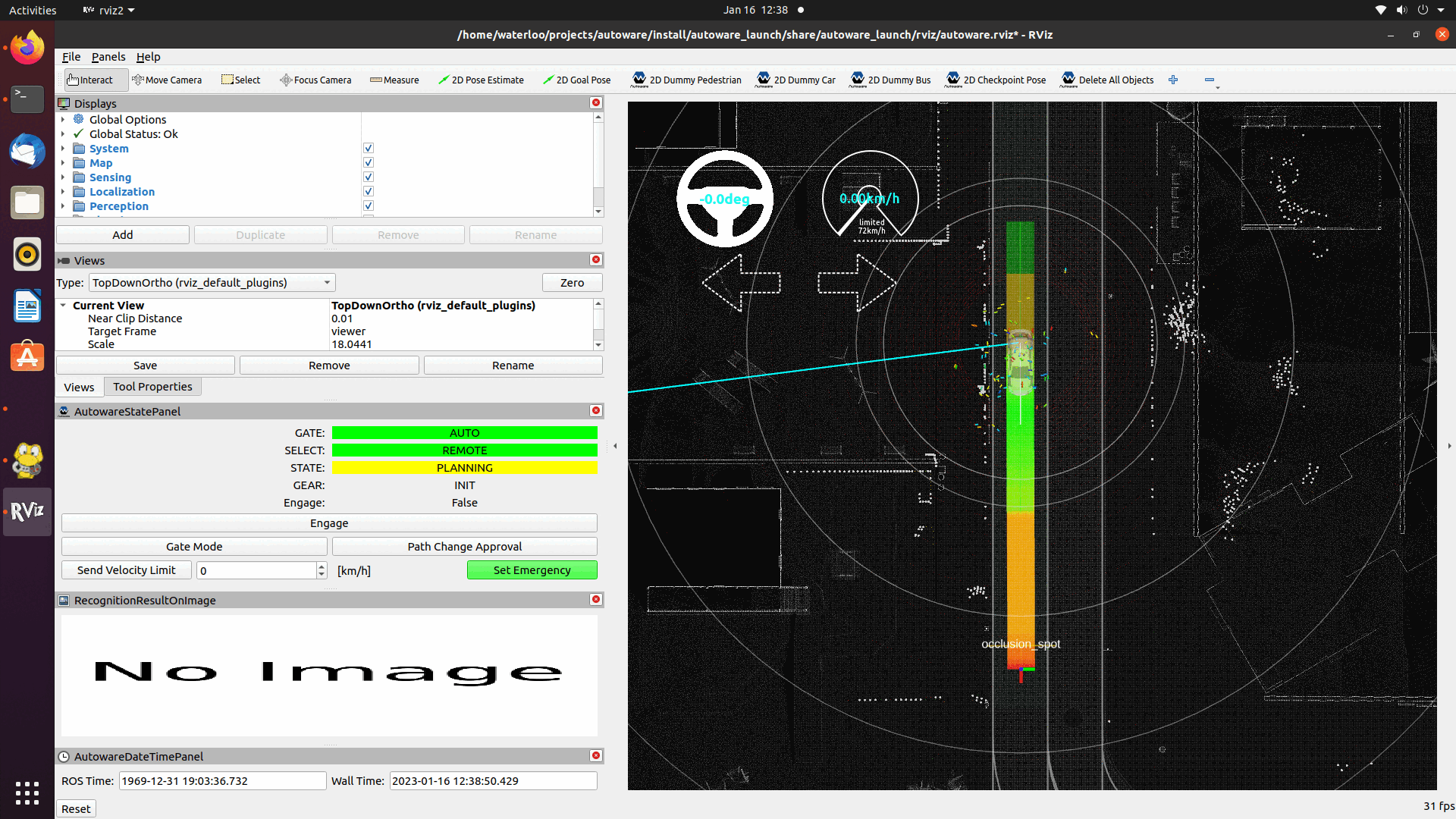Disable the Perception display checkbox
The width and height of the screenshot is (1456, 819).
tap(368, 206)
